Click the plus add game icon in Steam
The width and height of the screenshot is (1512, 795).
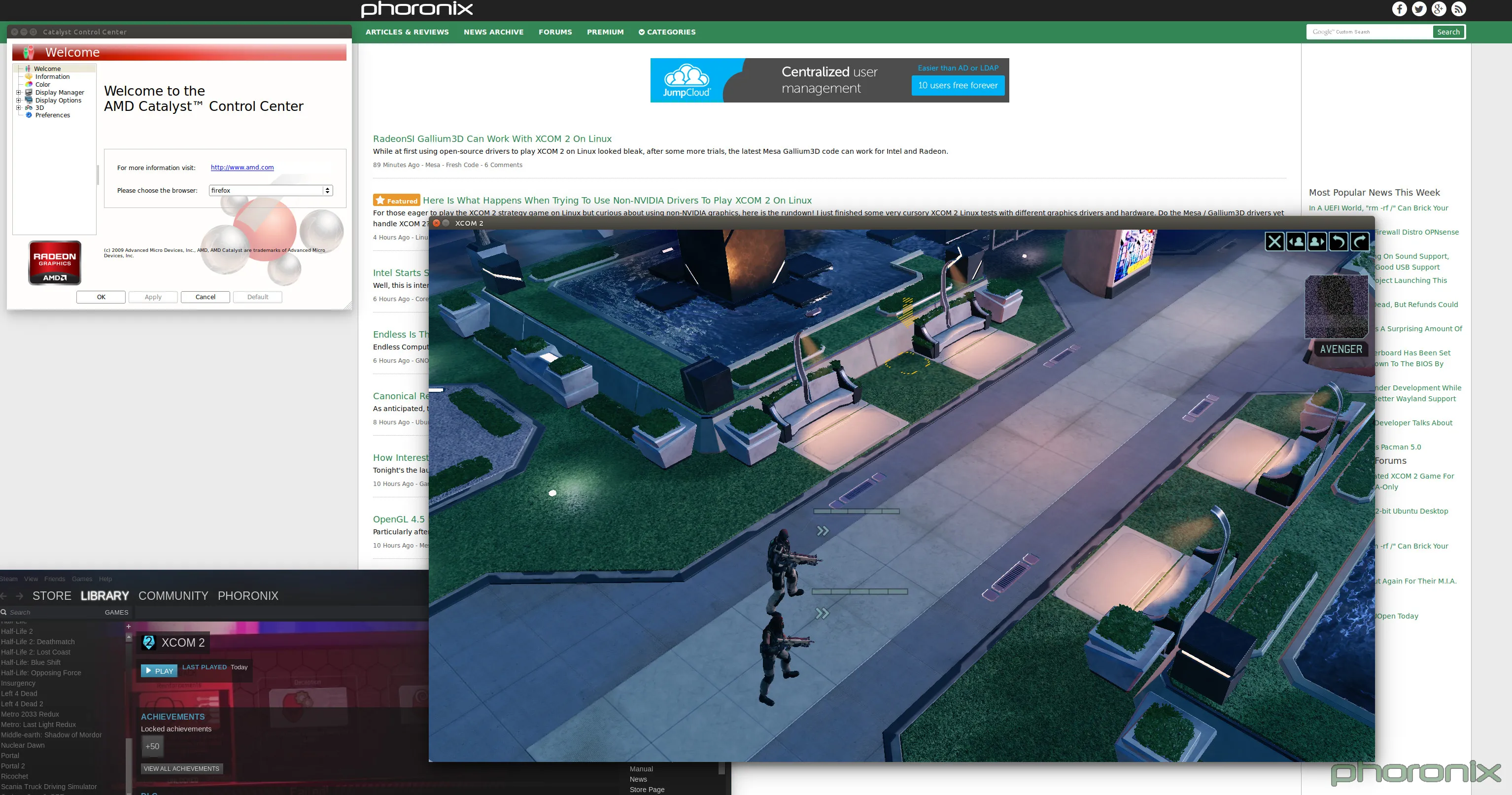(x=129, y=626)
